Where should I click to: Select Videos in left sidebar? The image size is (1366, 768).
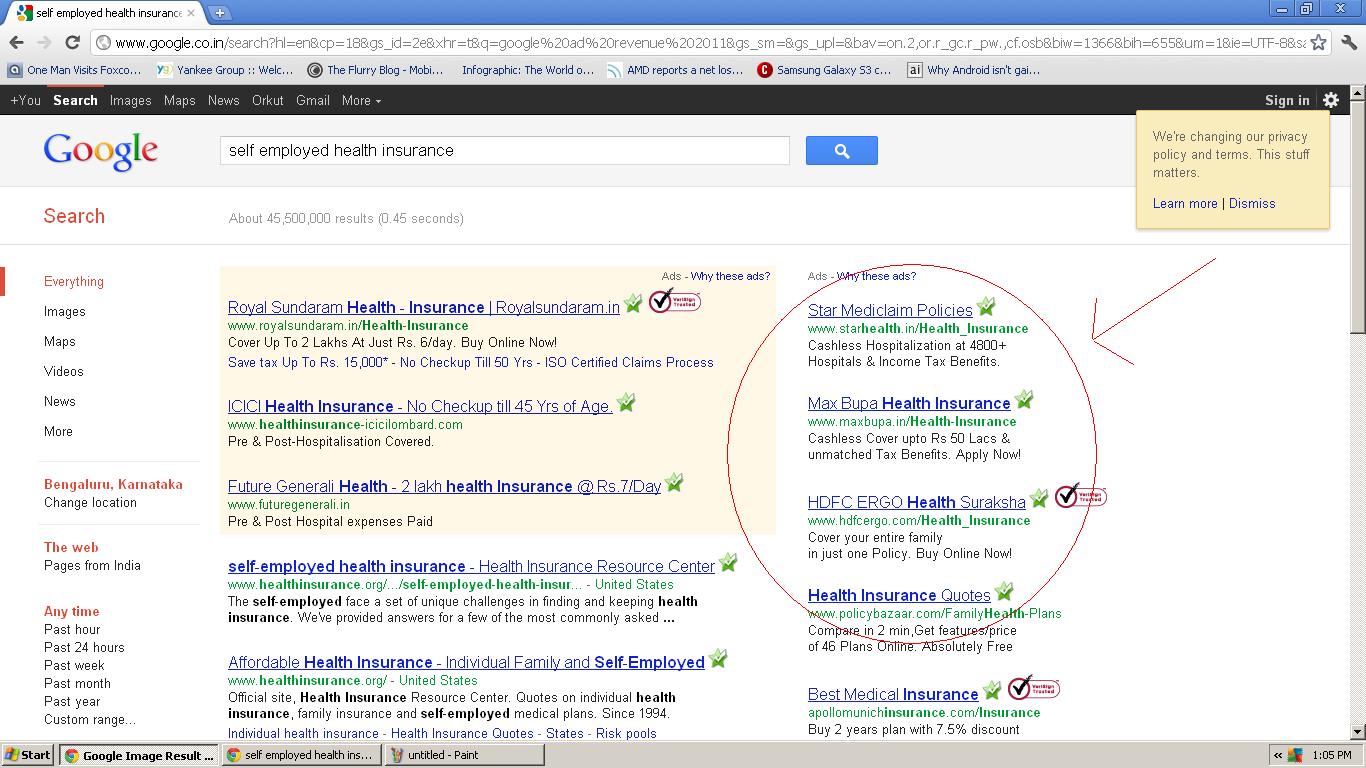tap(63, 371)
